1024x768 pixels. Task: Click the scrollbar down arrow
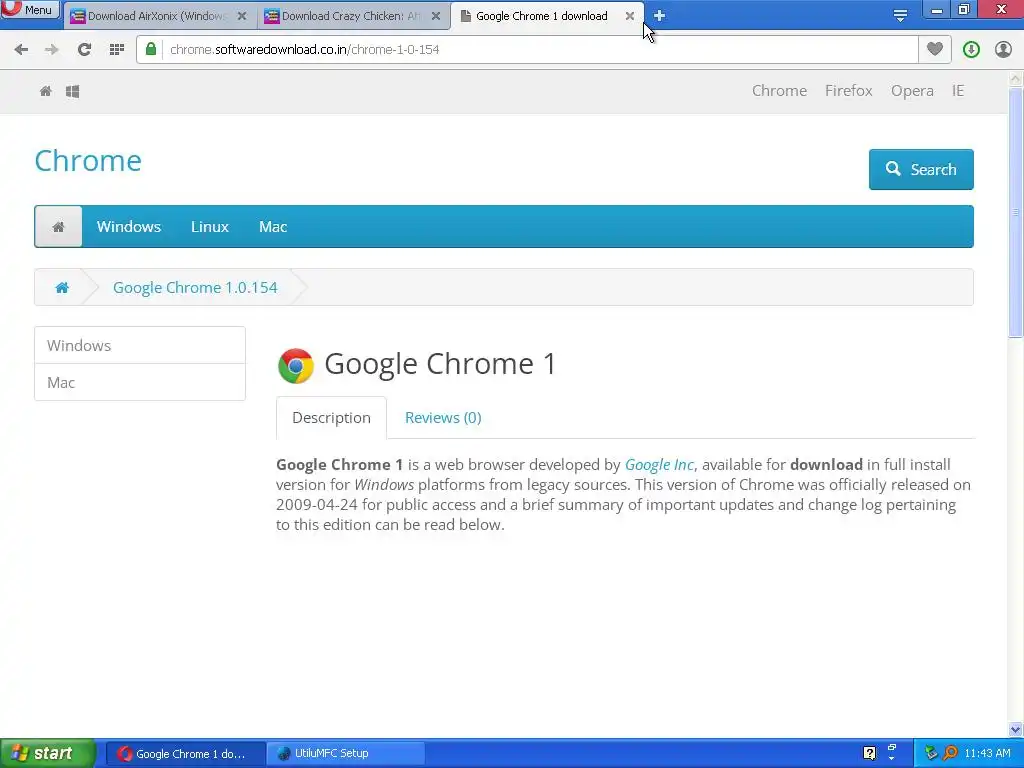(1016, 729)
